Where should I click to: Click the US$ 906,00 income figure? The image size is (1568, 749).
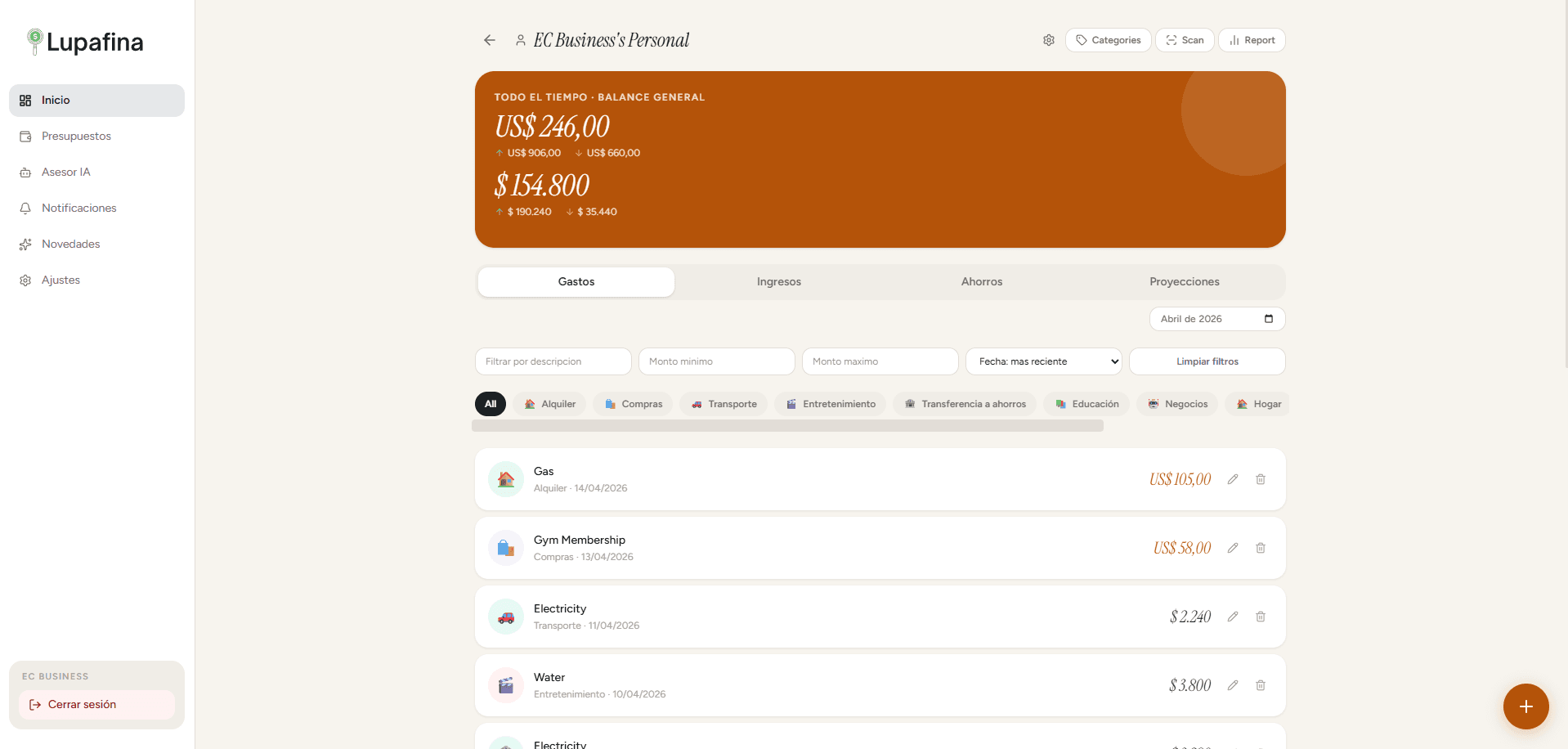pos(534,153)
